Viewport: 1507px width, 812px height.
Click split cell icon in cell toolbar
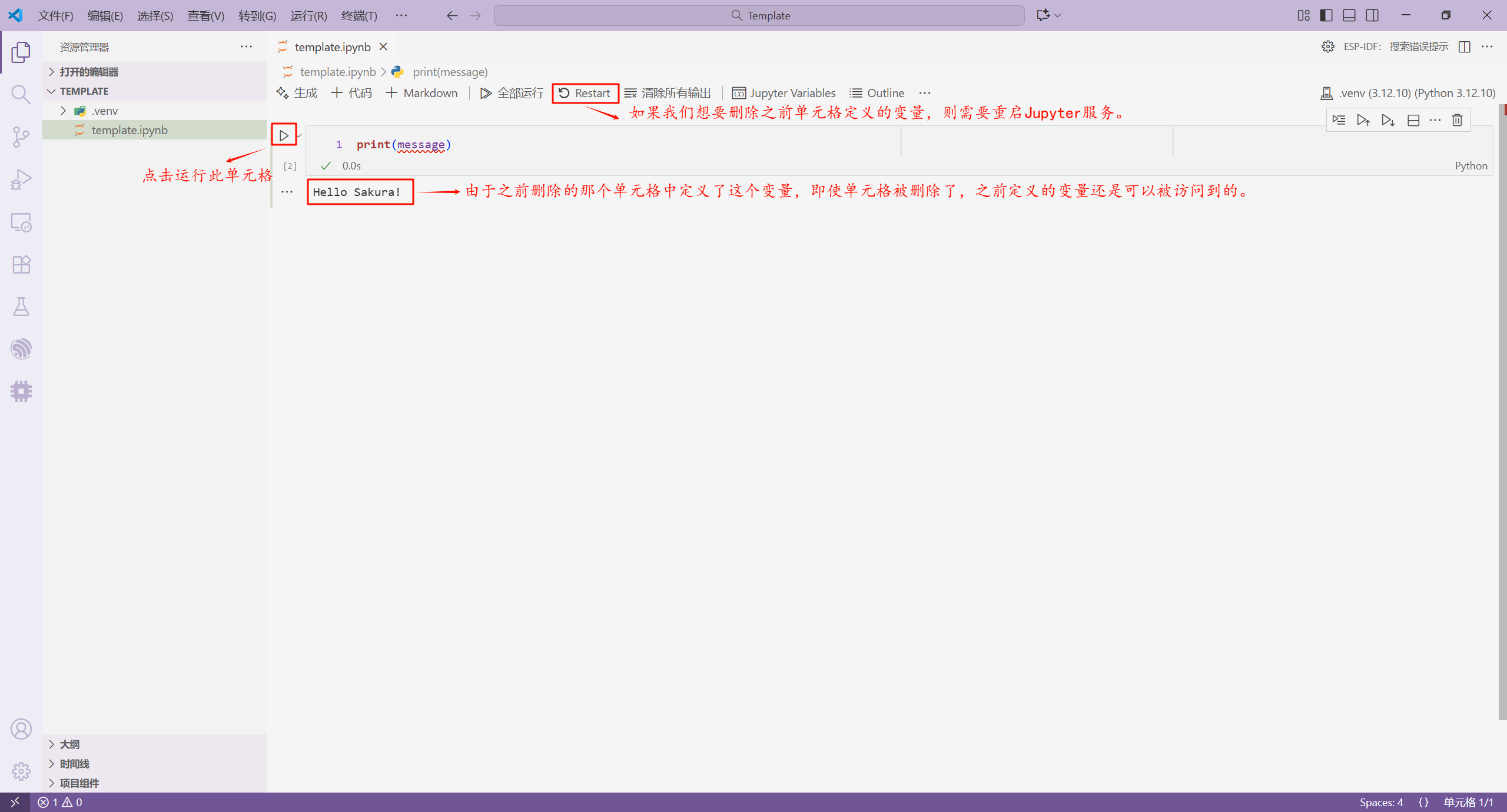[x=1413, y=121]
